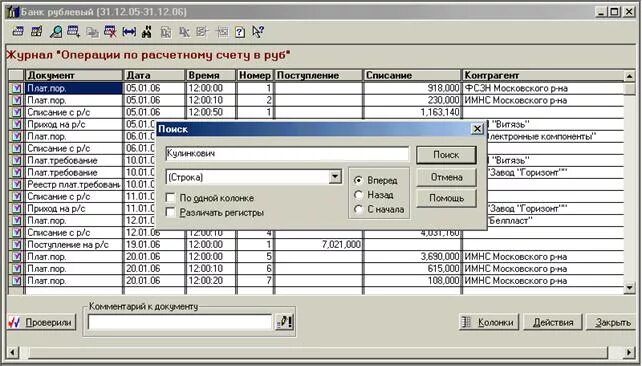Select the ФСЗН Московского р-на cell

(543, 88)
